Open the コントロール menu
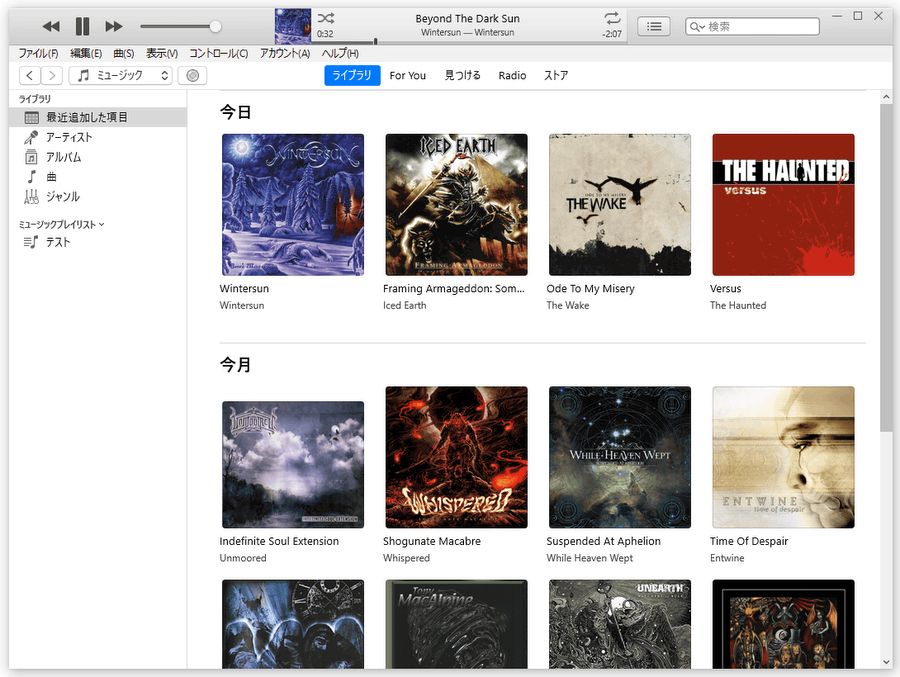Image resolution: width=900 pixels, height=677 pixels. pos(219,53)
